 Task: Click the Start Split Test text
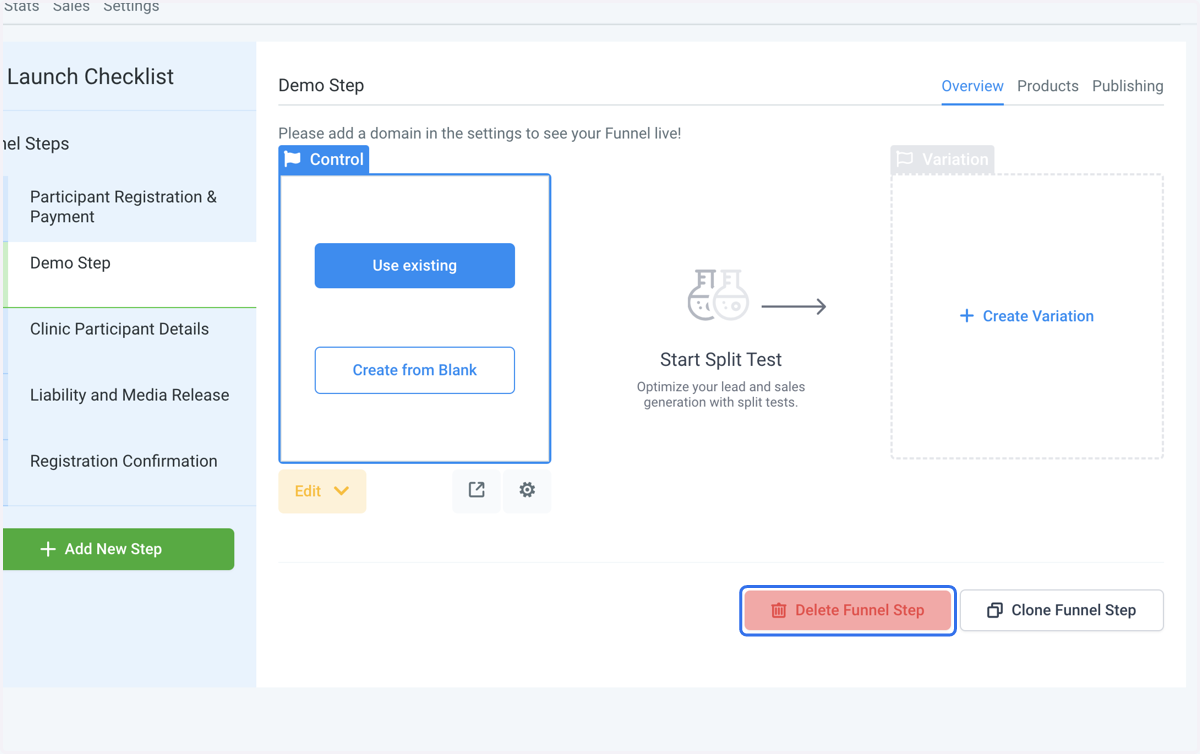tap(721, 360)
